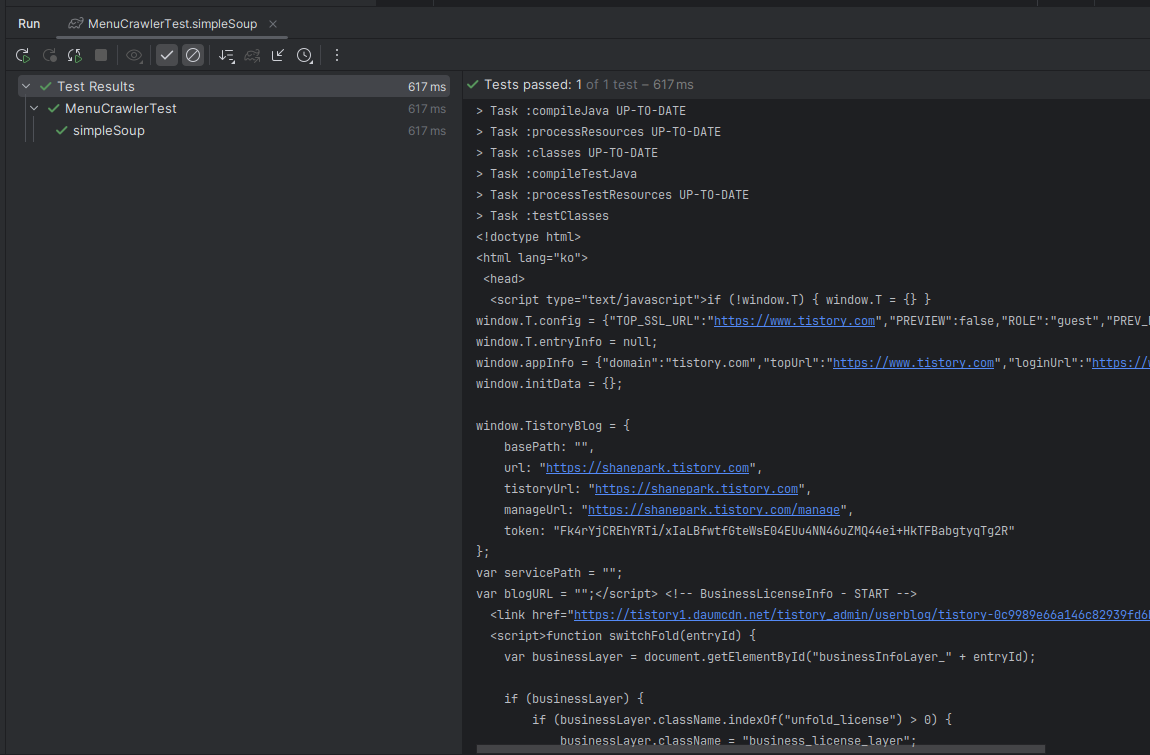The width and height of the screenshot is (1150, 755).
Task: Open the url: shanepark.tistory.com link
Action: 647,467
